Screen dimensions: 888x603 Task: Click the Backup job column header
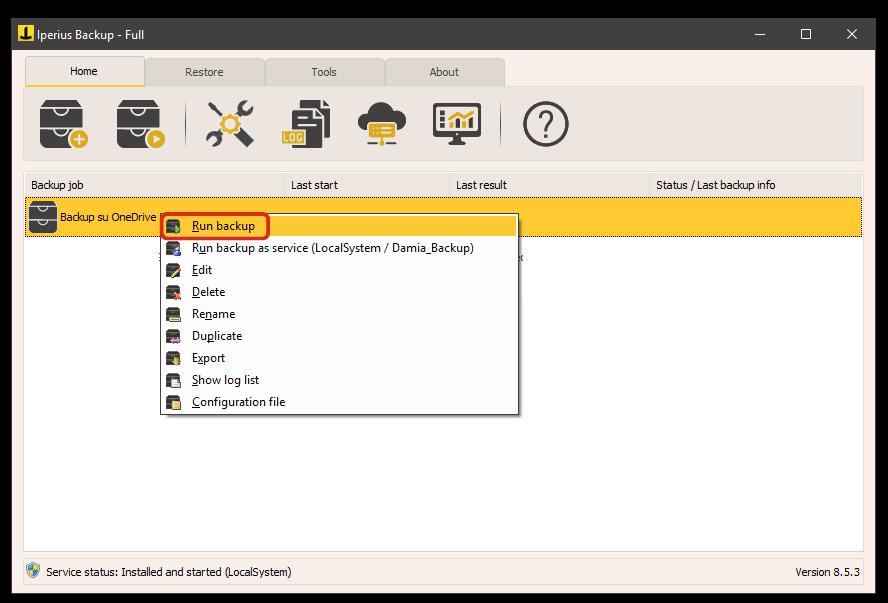[155, 185]
